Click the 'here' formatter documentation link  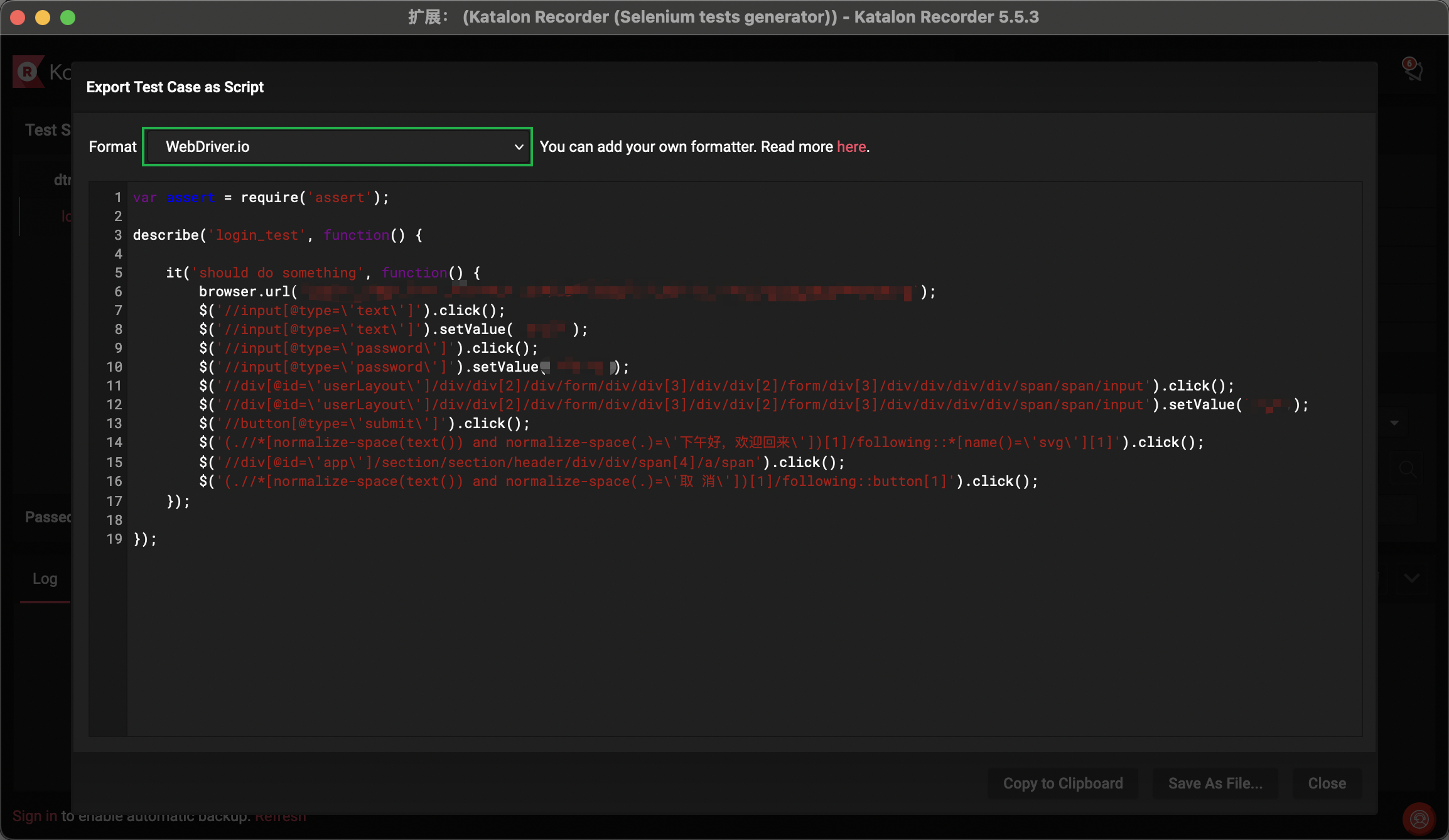851,146
